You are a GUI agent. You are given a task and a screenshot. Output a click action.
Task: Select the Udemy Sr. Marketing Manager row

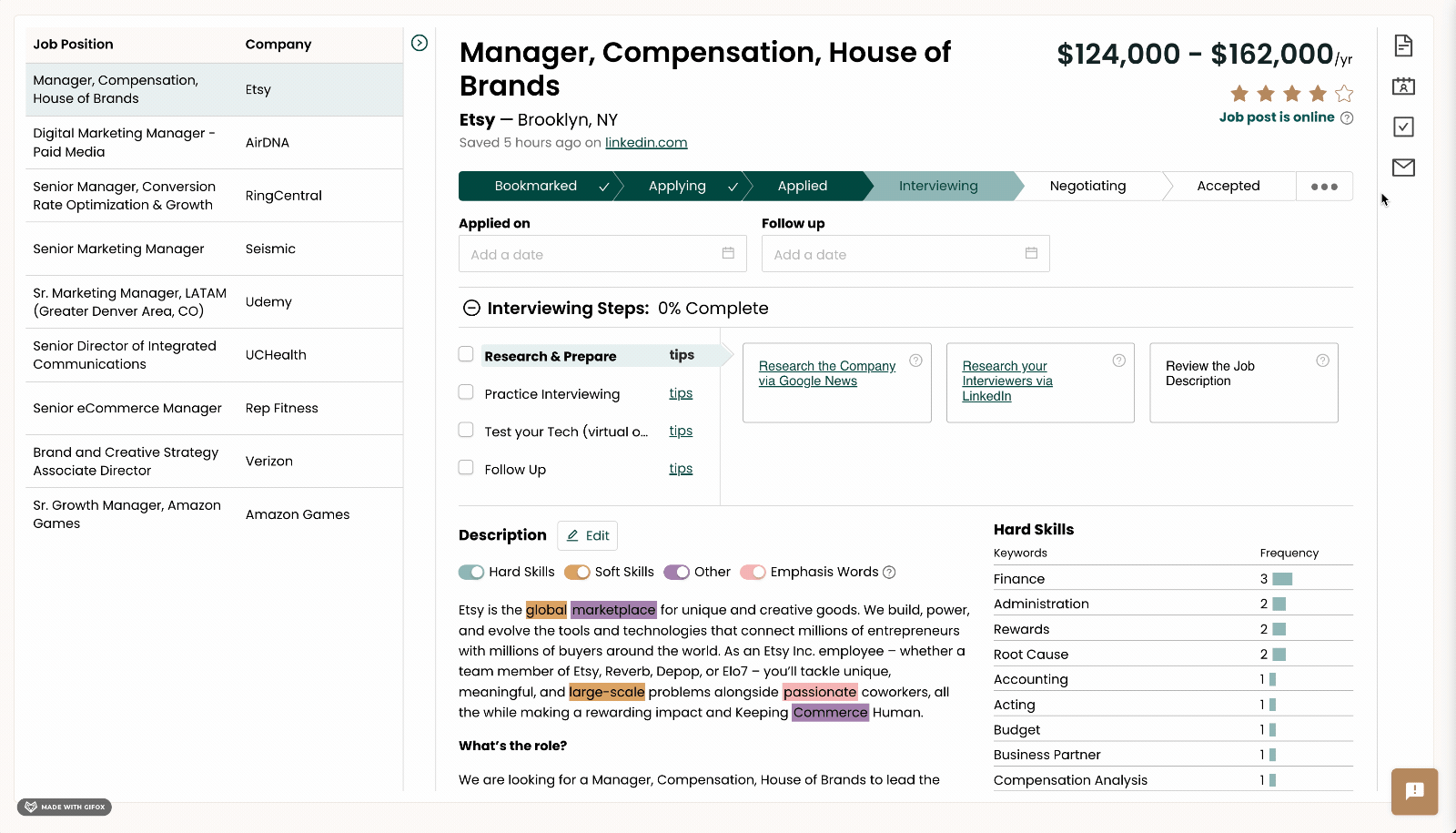[214, 302]
